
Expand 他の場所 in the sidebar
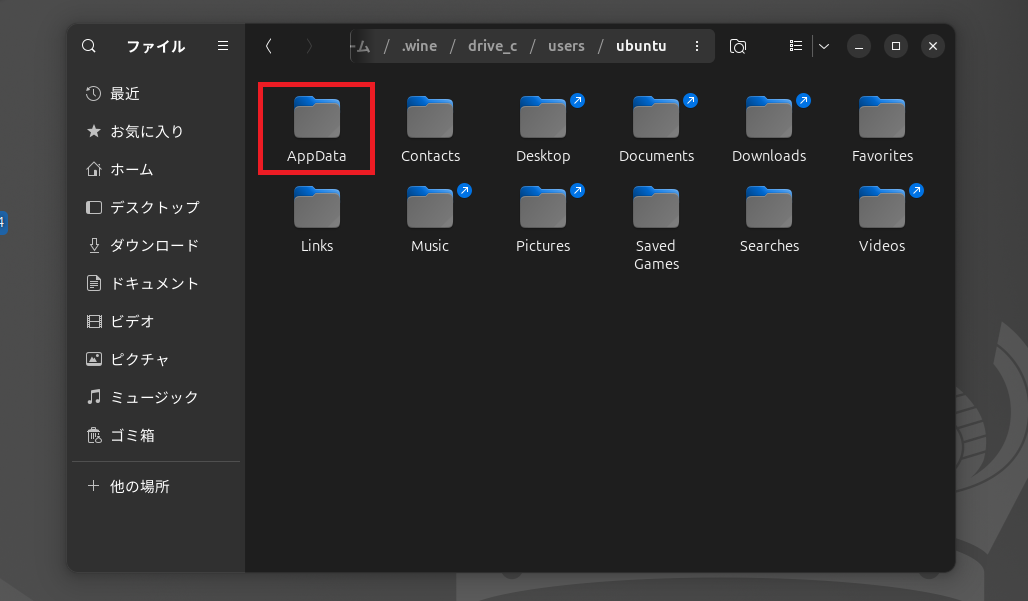pyautogui.click(x=139, y=487)
